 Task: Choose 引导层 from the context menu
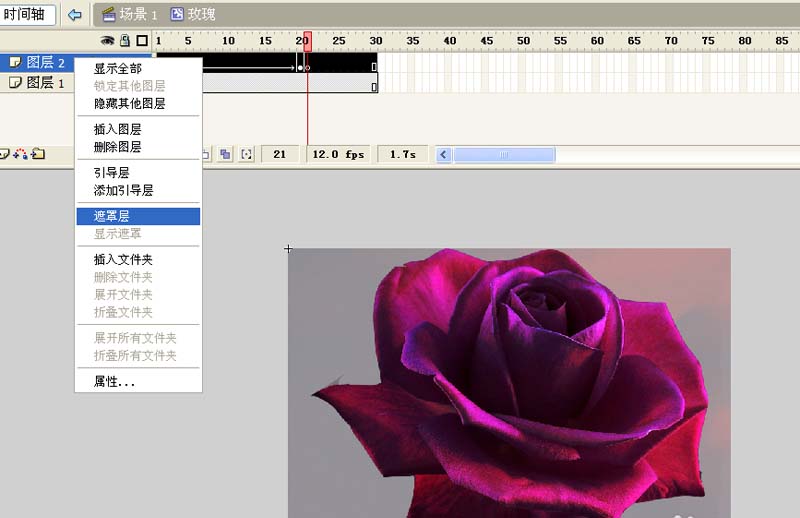[138, 172]
